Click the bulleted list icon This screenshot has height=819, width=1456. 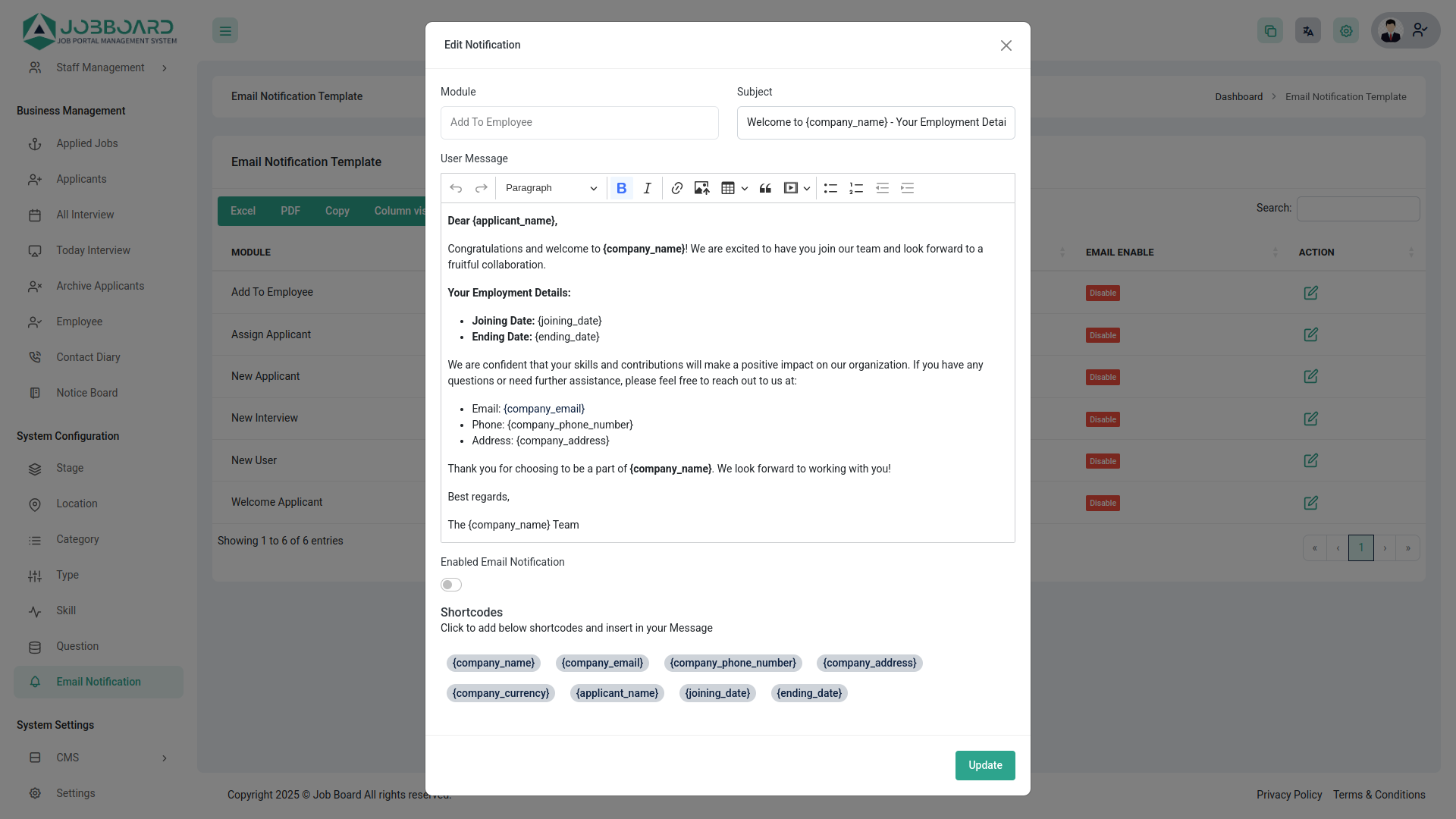point(830,188)
